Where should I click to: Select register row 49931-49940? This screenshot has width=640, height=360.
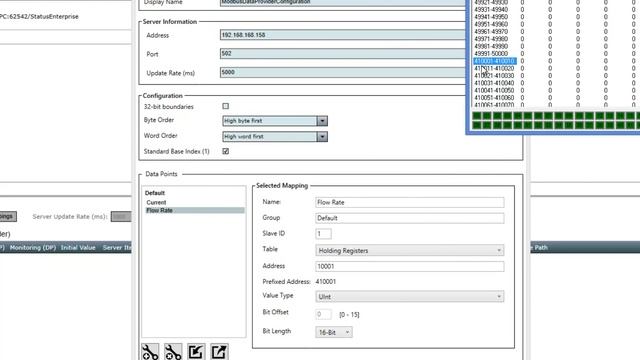coord(491,10)
